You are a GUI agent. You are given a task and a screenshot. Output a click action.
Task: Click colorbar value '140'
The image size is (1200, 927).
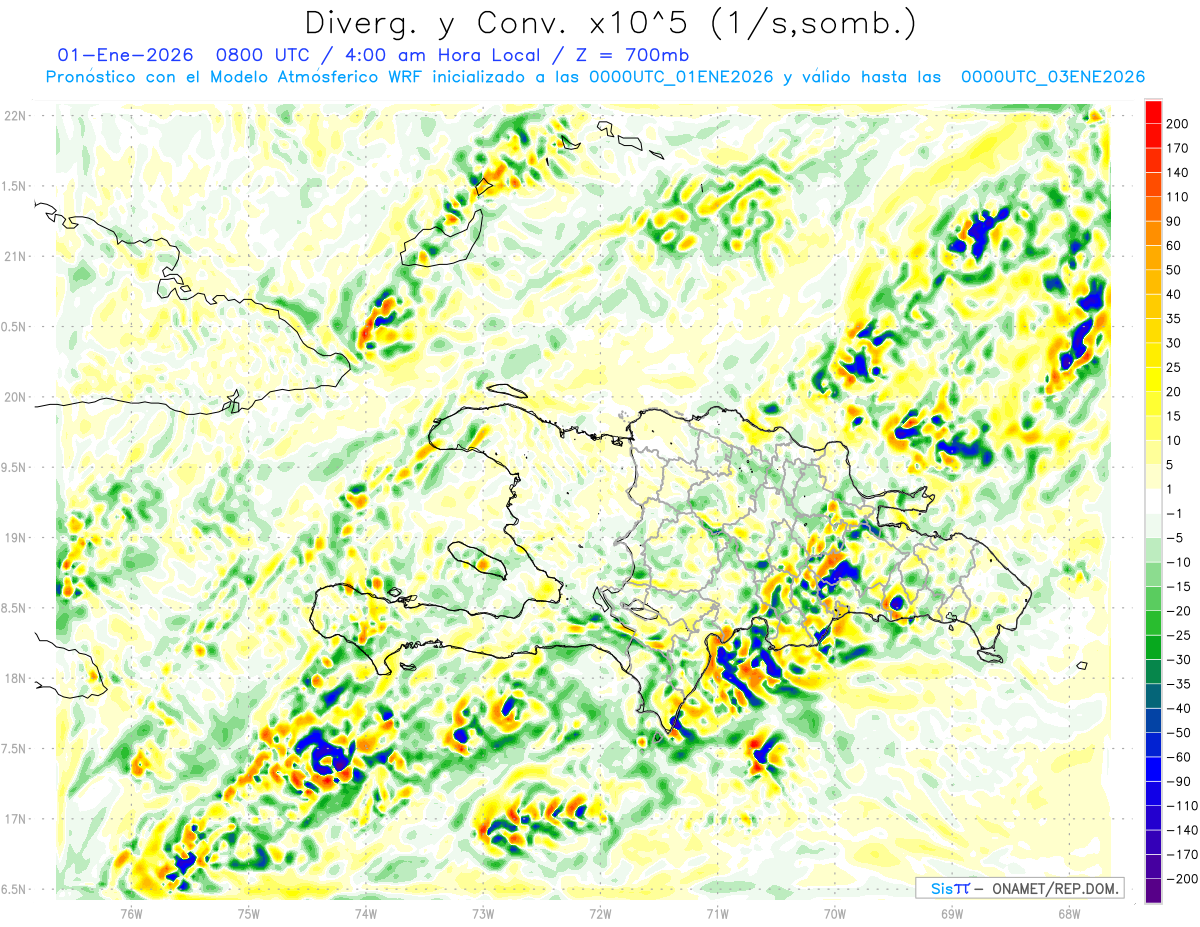pos(1177,173)
